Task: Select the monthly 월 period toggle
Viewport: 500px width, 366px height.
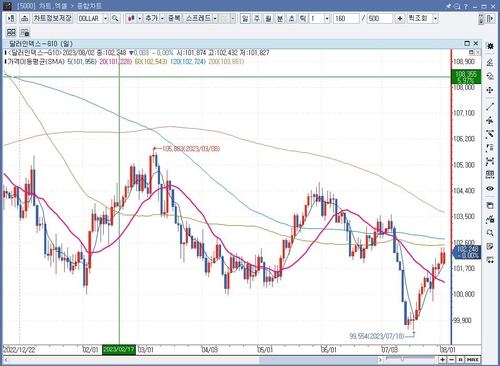Action: tap(268, 19)
